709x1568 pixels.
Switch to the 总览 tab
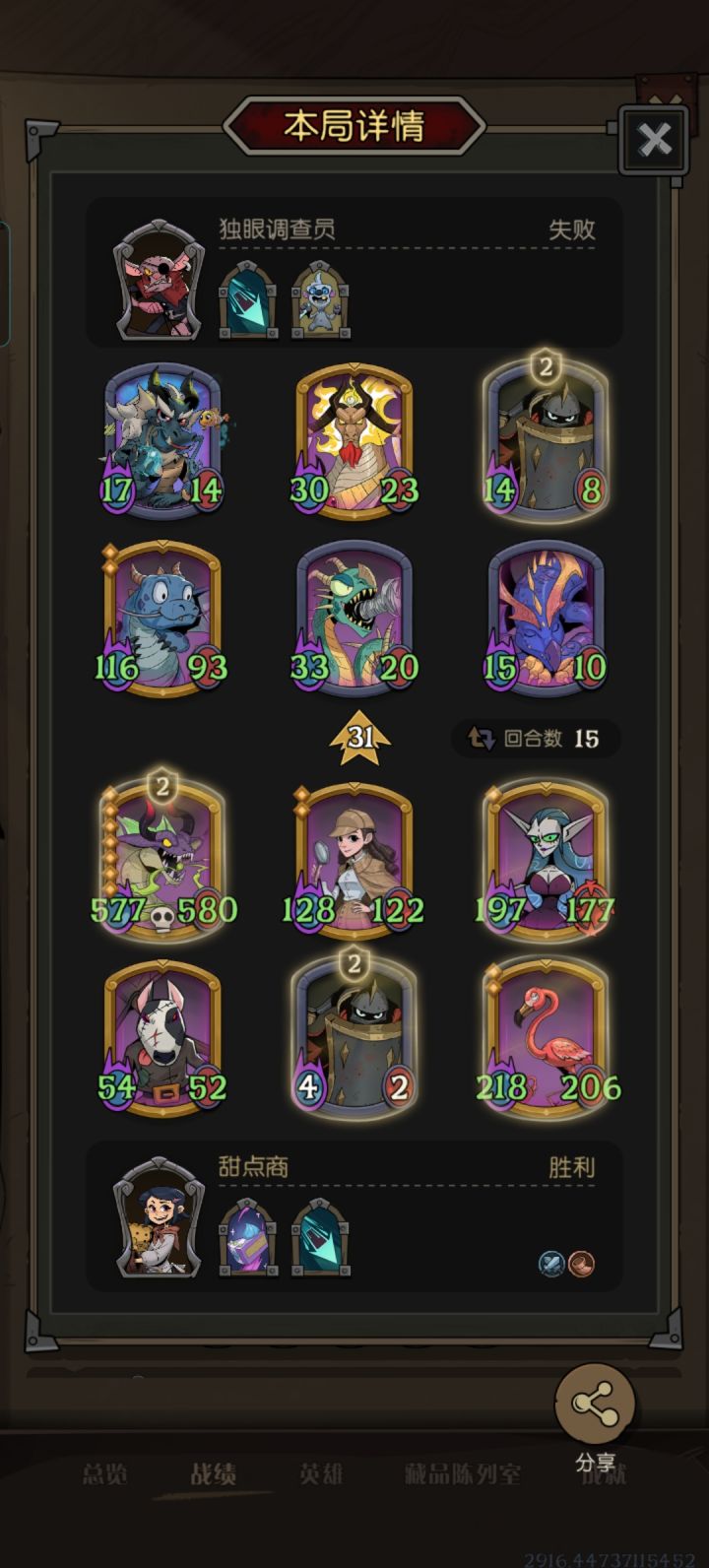point(104,1473)
